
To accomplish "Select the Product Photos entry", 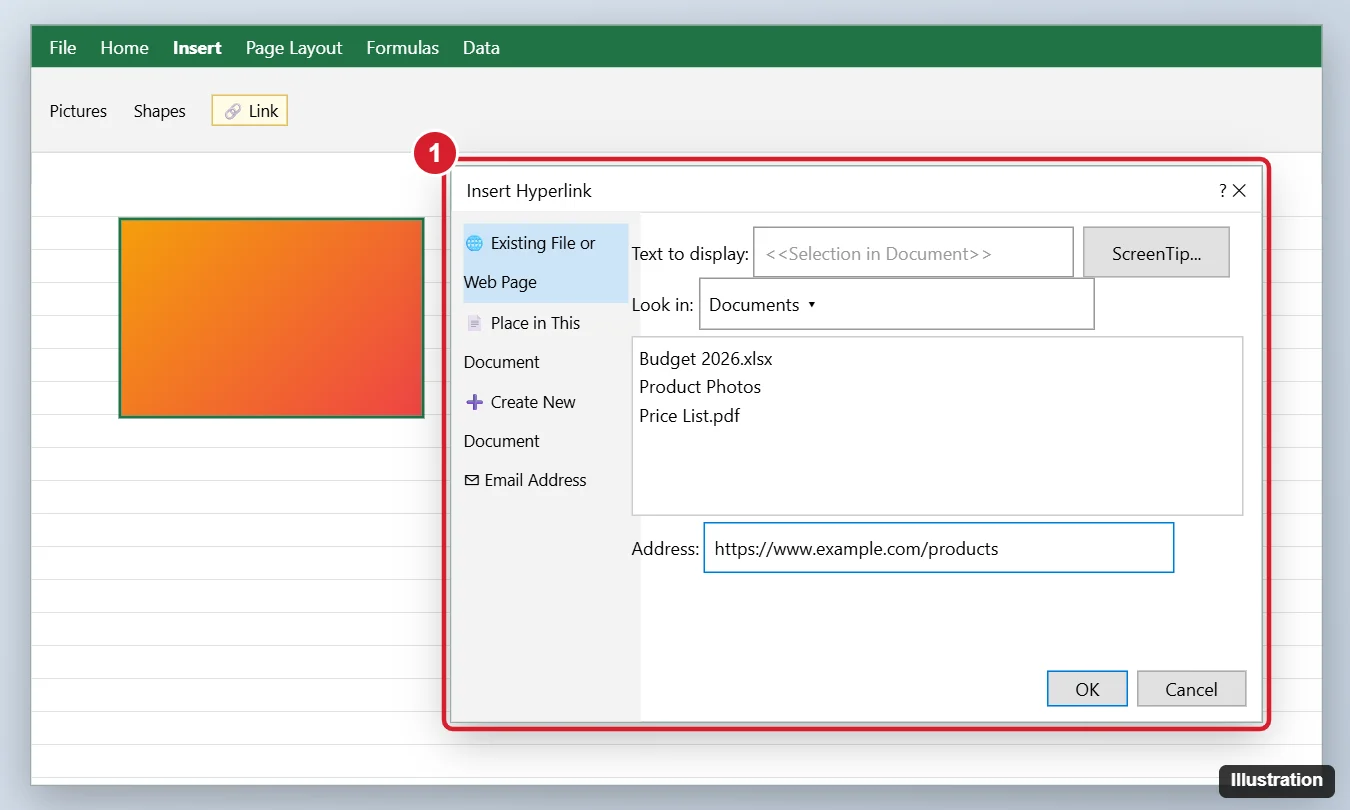I will pyautogui.click(x=700, y=387).
